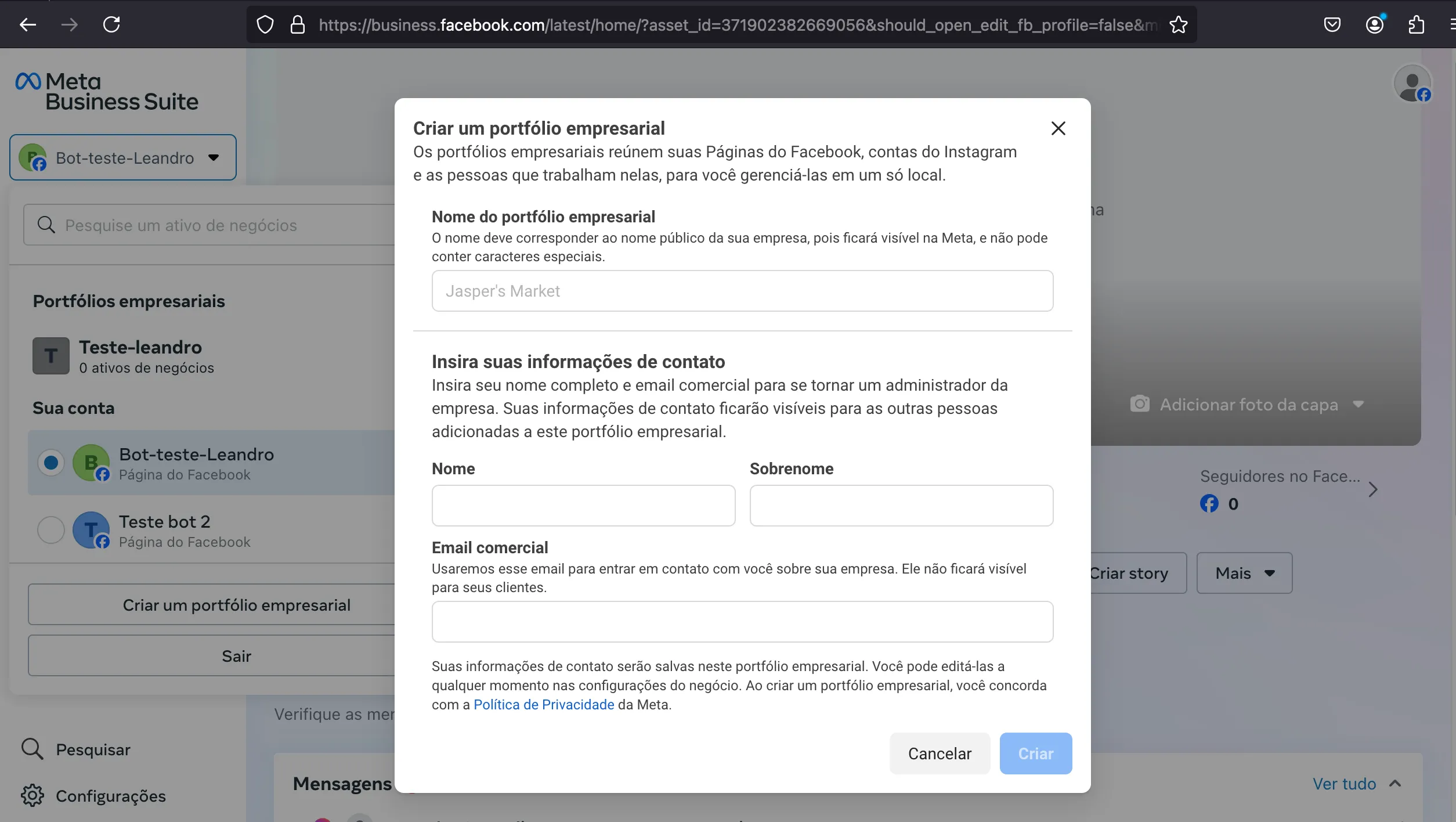Open the tracking protection shield icon
Viewport: 1456px width, 822px height.
(265, 24)
